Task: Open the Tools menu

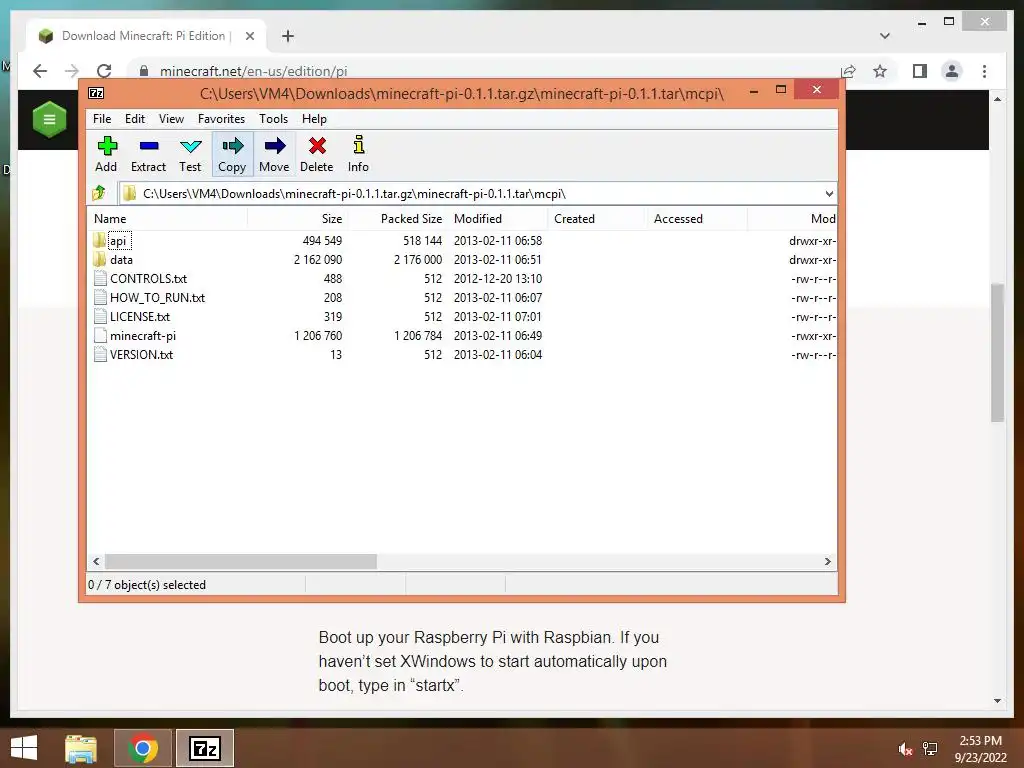Action: tap(274, 119)
